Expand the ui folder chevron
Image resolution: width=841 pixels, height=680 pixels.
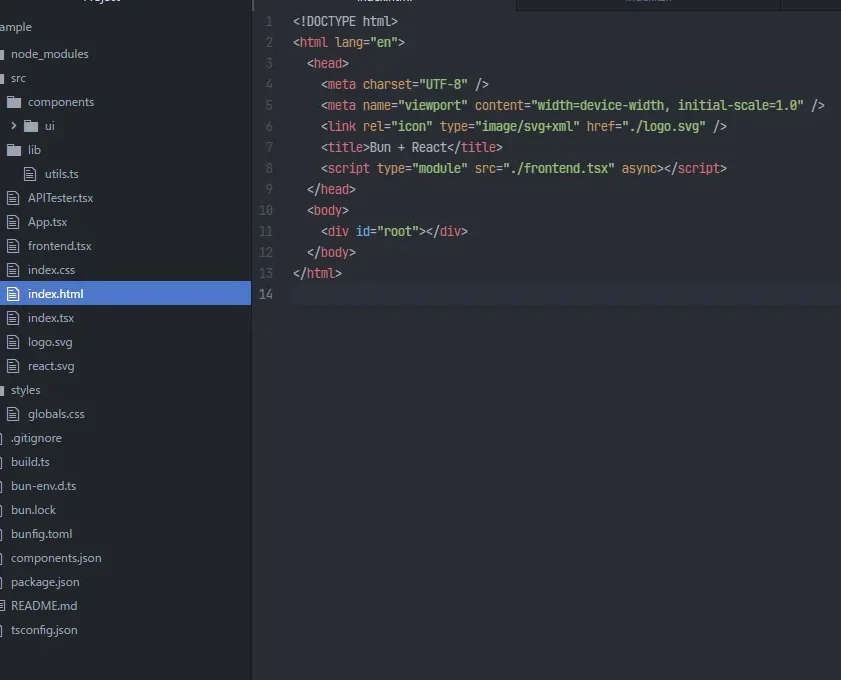[14, 126]
